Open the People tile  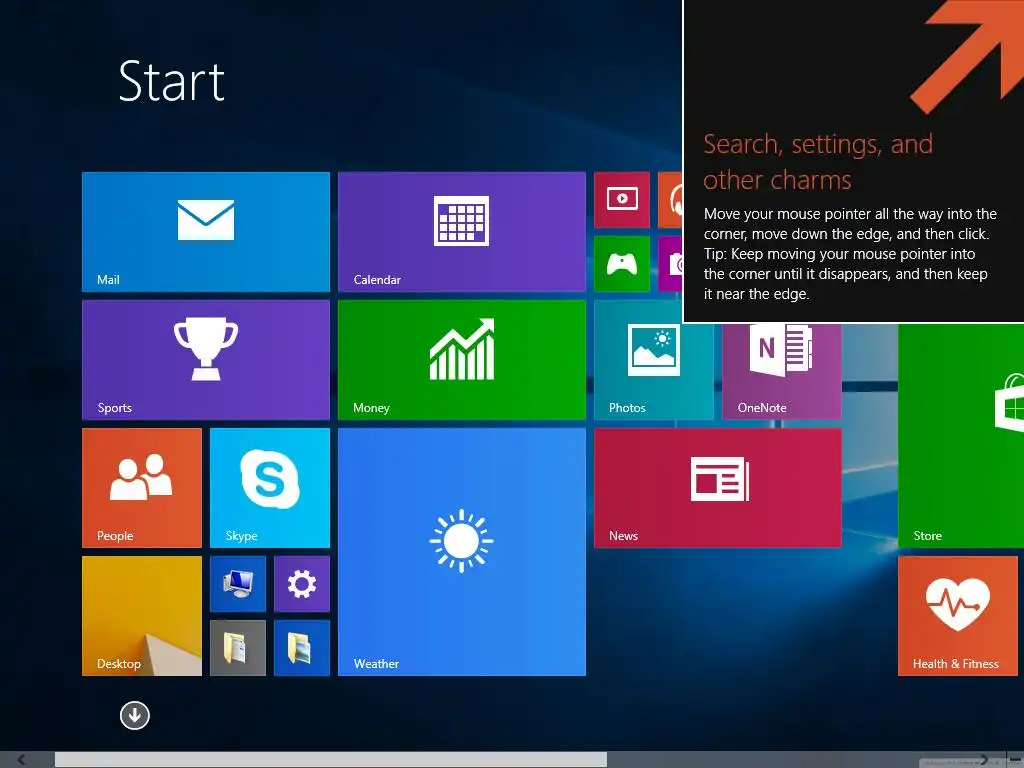pos(142,488)
